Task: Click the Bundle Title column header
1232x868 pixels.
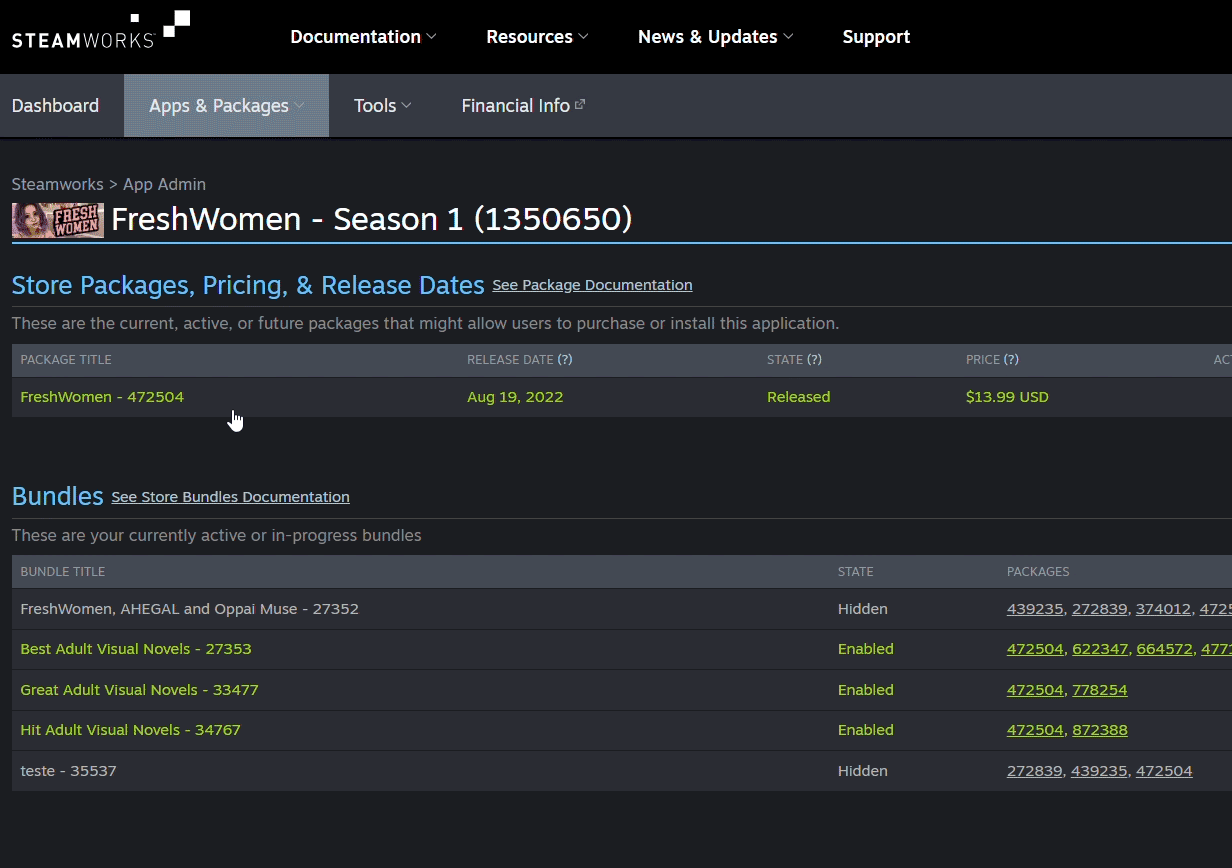Action: 63,572
